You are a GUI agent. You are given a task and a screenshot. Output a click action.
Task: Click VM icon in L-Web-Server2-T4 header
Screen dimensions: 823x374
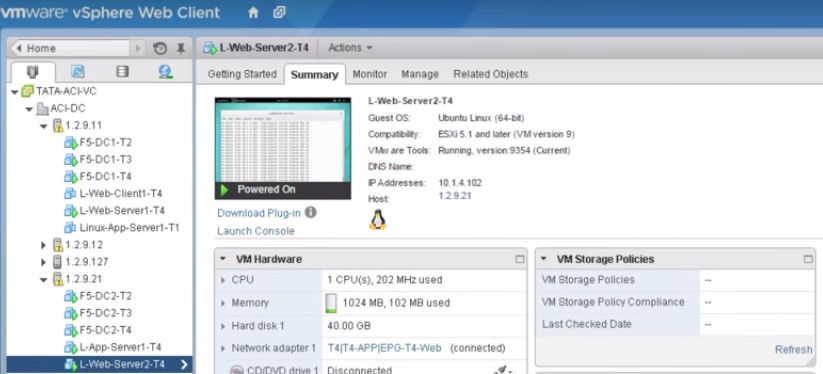[210, 48]
